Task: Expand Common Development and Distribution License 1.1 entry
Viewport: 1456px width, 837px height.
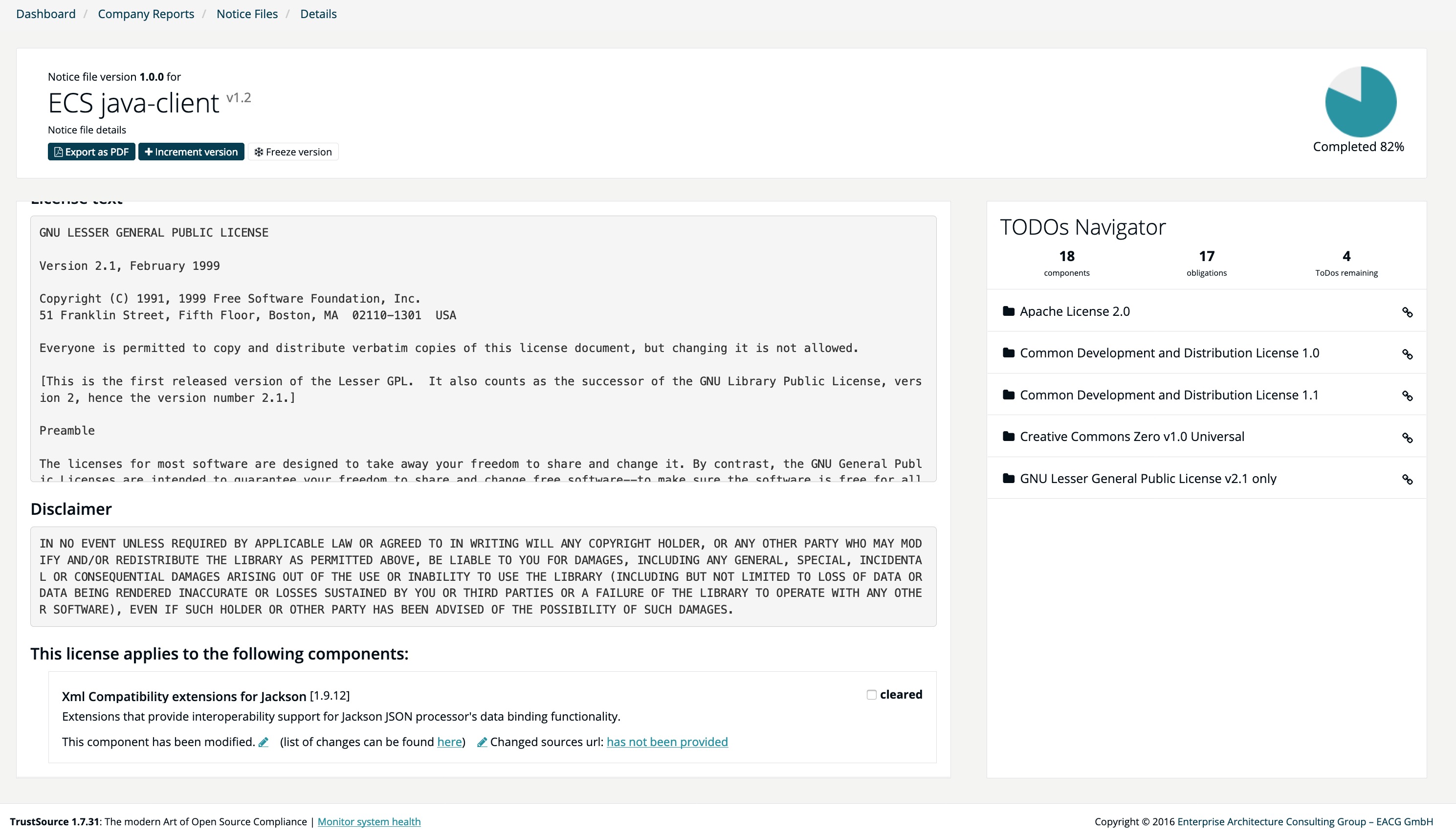Action: coord(1207,395)
